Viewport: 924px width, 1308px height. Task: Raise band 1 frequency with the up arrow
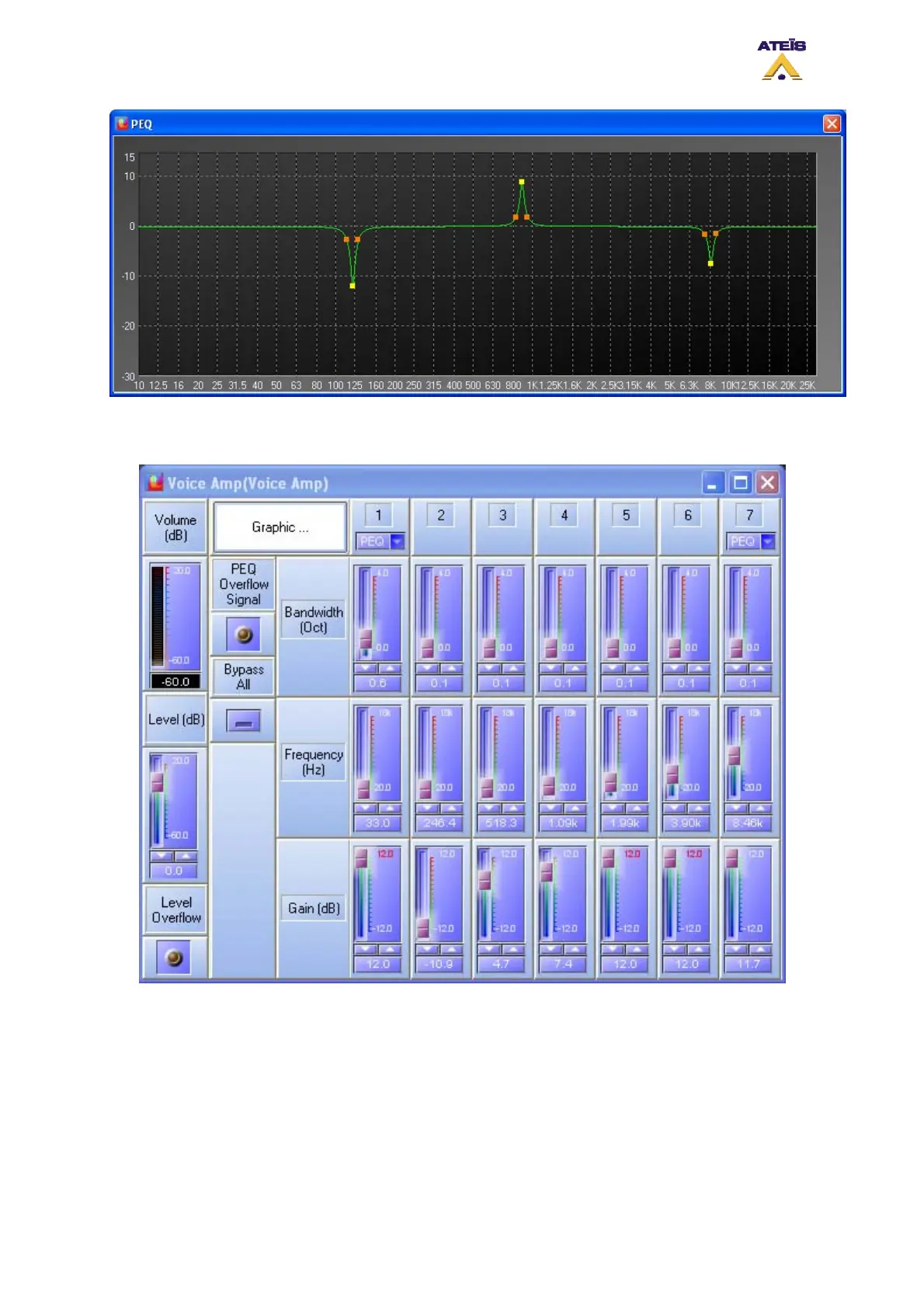click(389, 809)
